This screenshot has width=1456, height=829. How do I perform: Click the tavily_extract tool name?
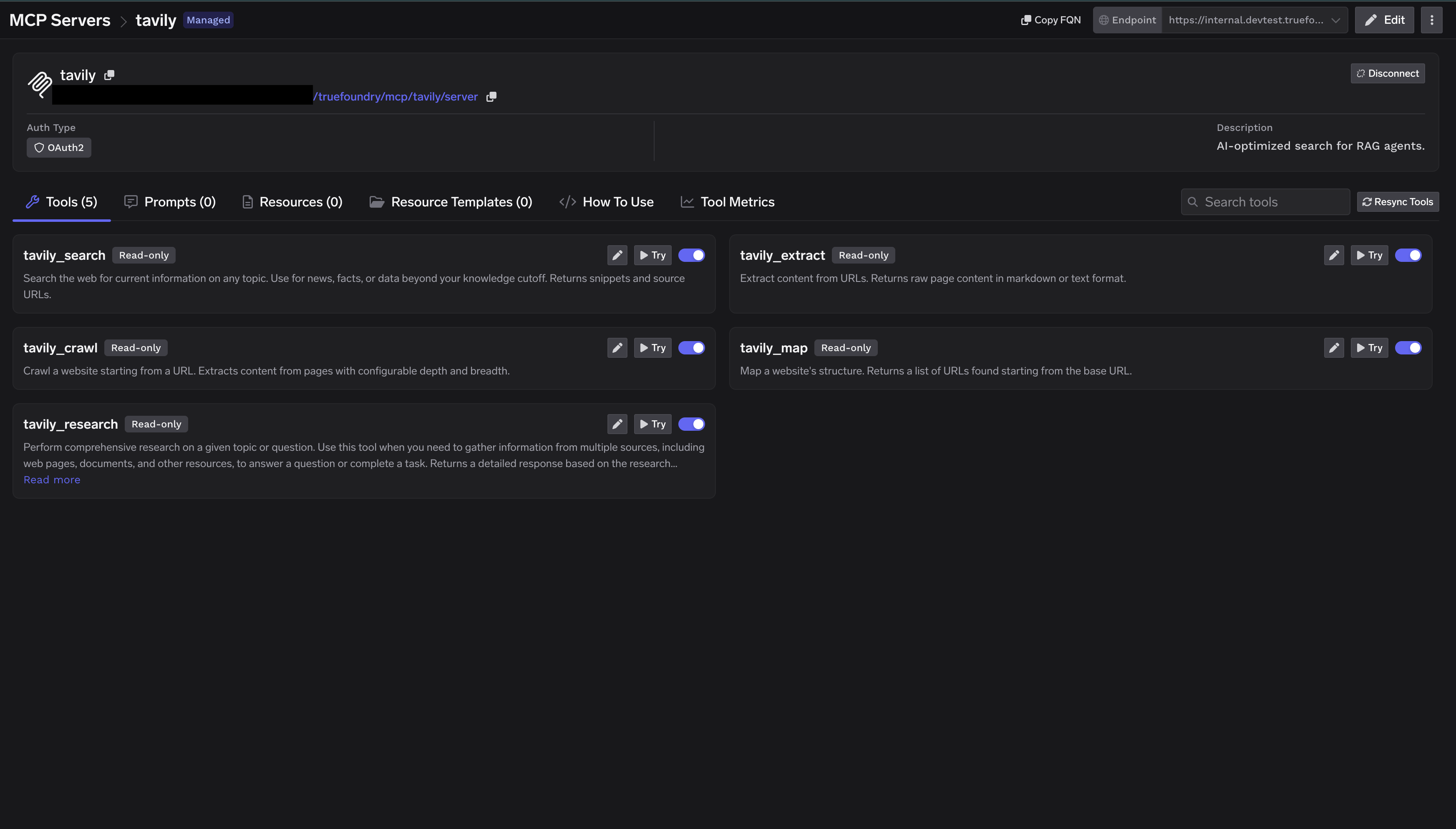782,255
